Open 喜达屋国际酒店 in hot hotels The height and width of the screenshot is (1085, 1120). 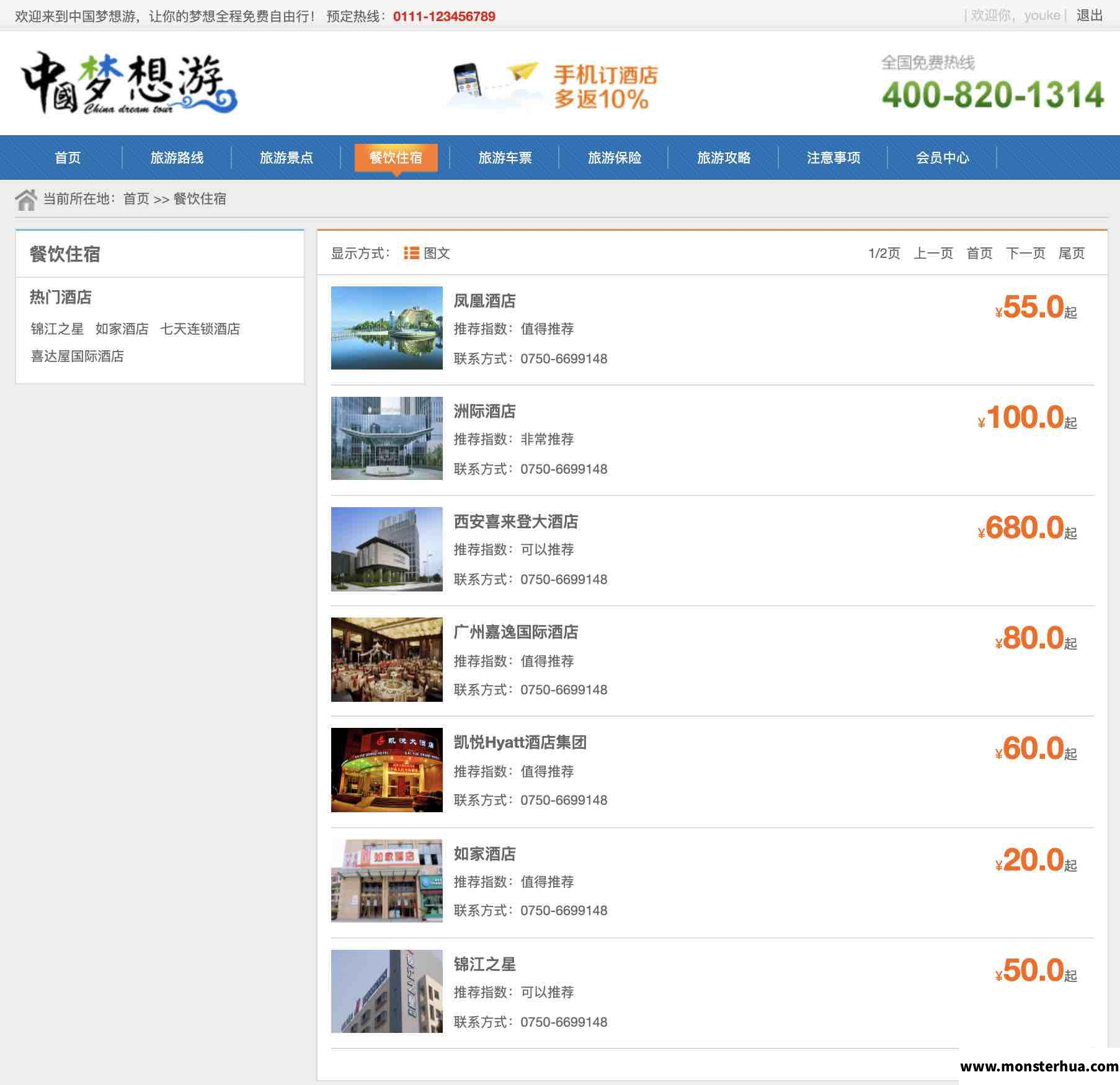78,356
